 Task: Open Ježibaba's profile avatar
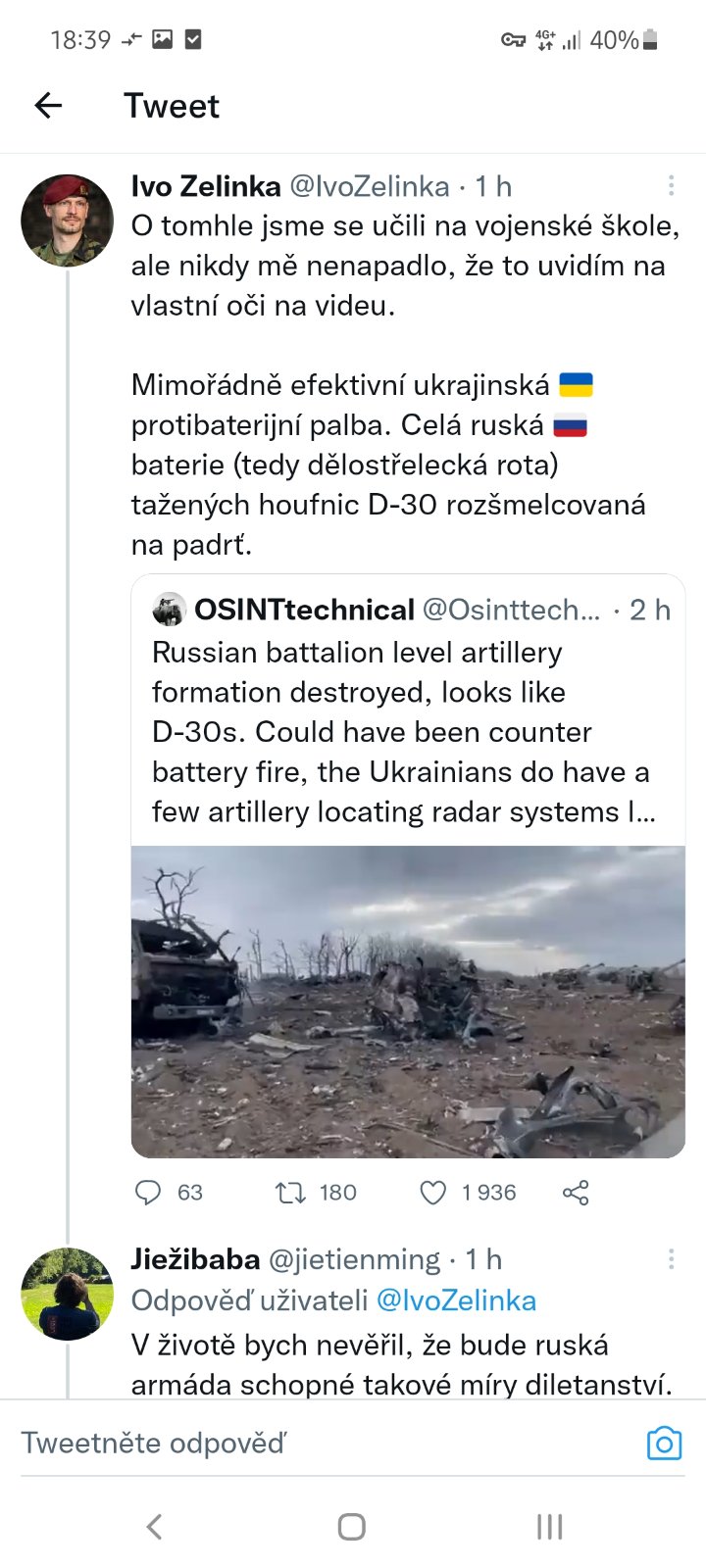[x=67, y=1294]
